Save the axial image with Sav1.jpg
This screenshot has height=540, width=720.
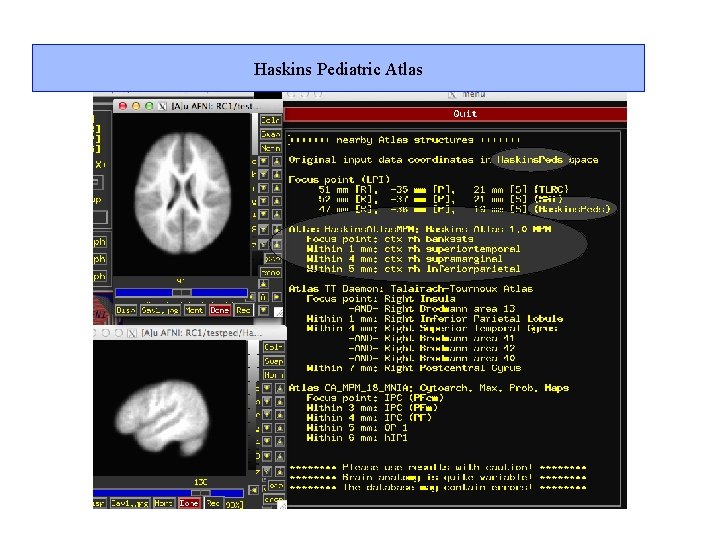[160, 310]
